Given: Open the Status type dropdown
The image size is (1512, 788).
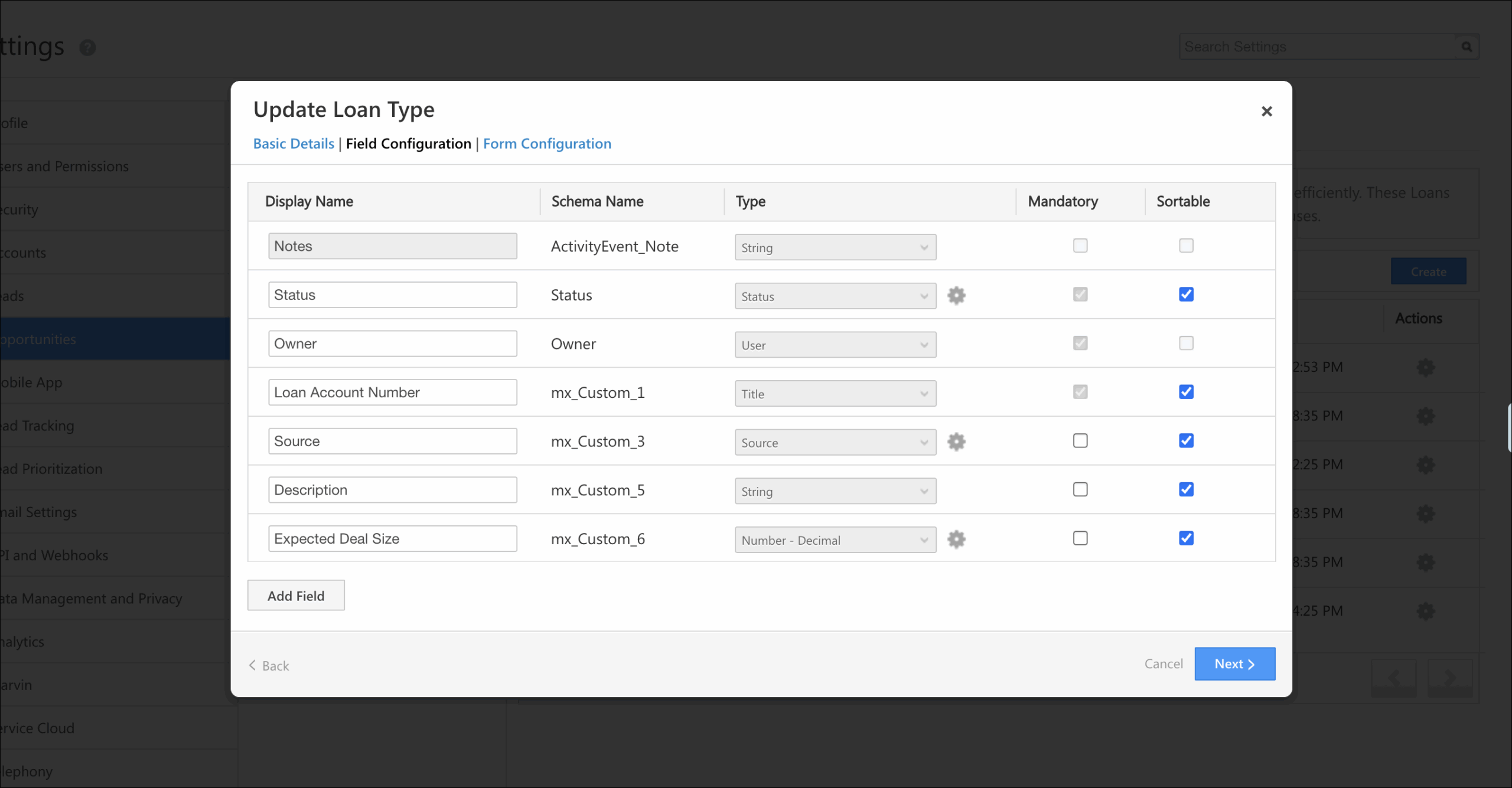Looking at the screenshot, I should (x=835, y=296).
